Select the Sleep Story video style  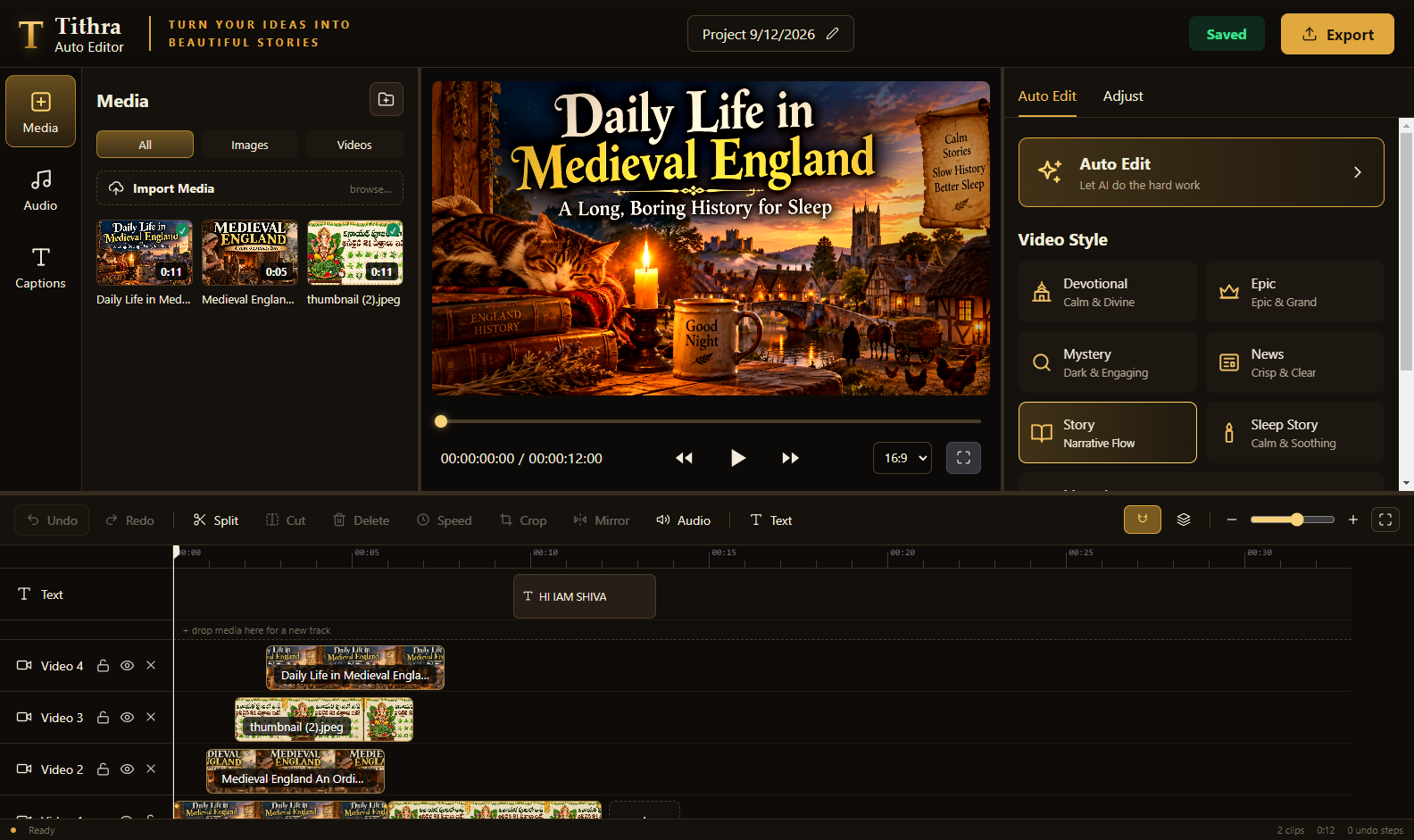(x=1294, y=433)
